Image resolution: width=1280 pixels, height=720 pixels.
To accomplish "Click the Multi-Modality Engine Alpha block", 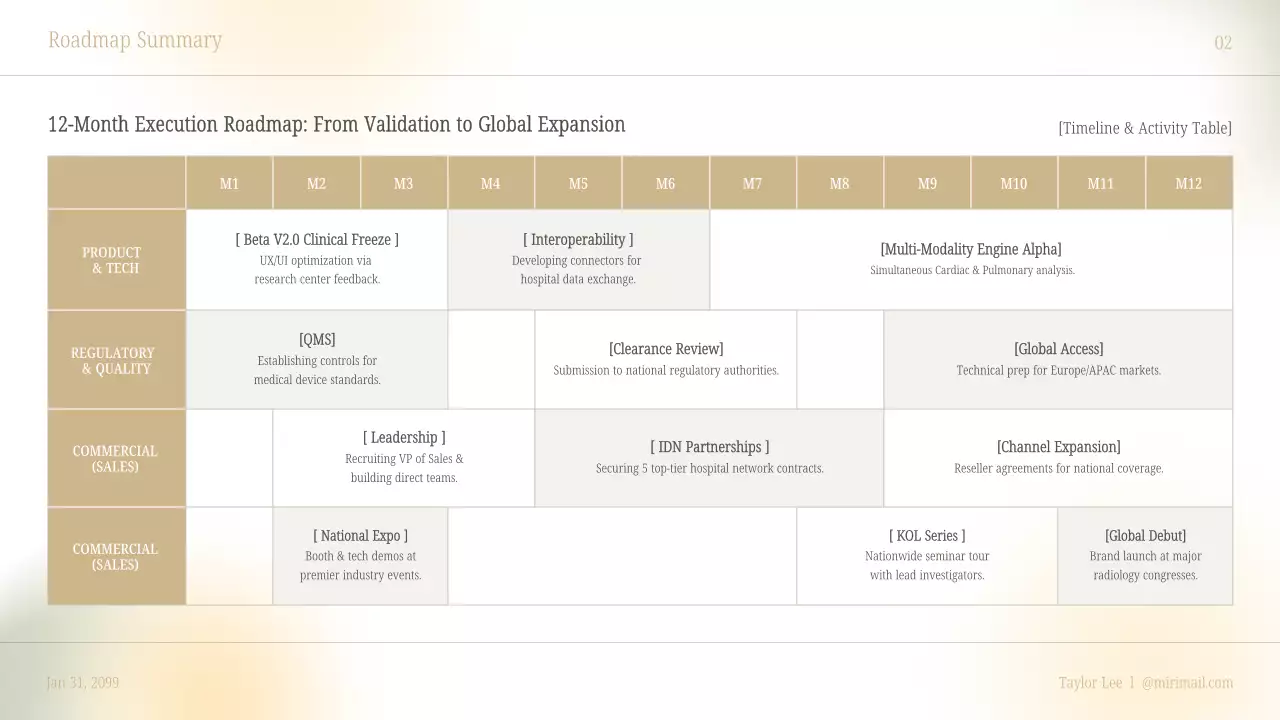I will click(x=971, y=259).
